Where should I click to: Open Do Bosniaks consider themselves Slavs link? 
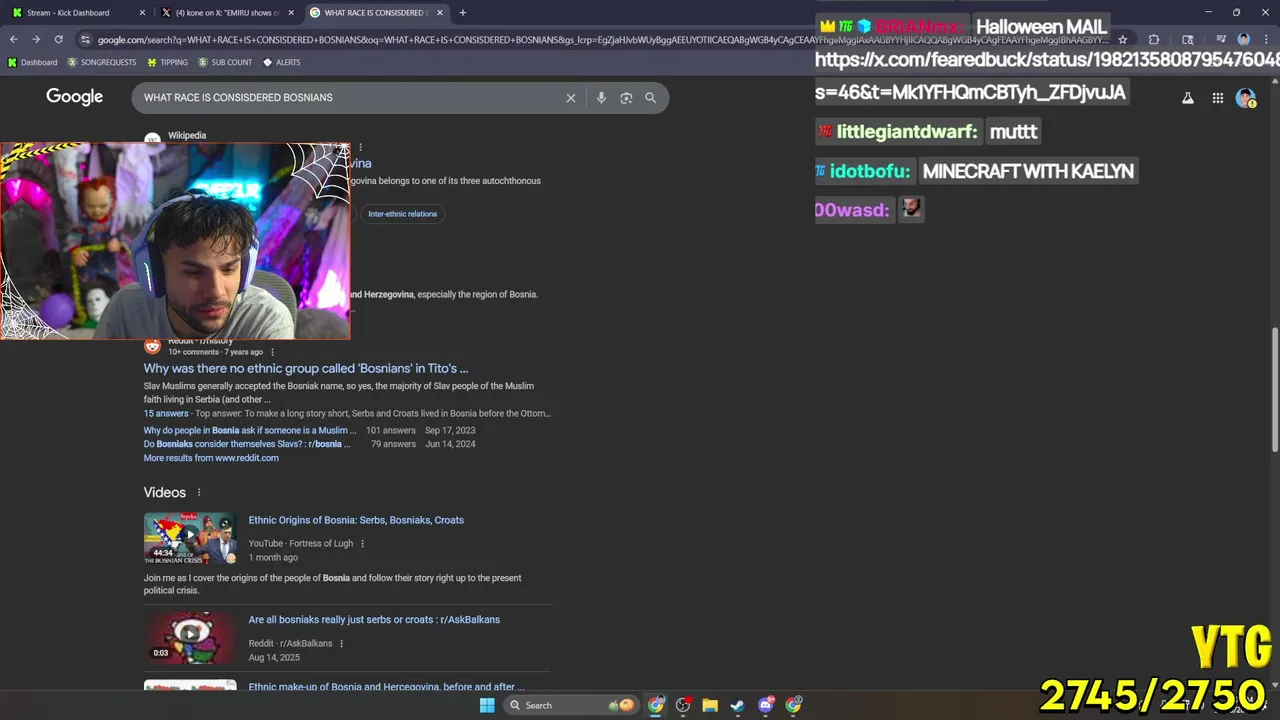246,444
